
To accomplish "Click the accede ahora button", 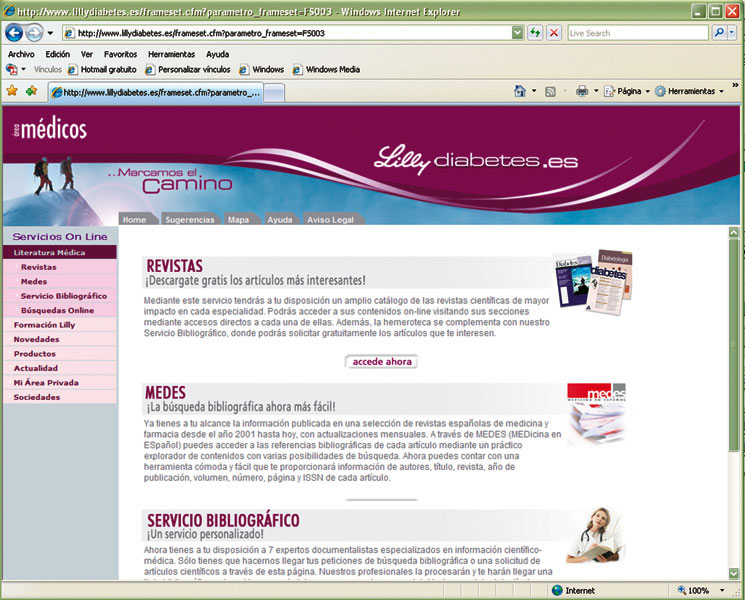I will click(382, 362).
